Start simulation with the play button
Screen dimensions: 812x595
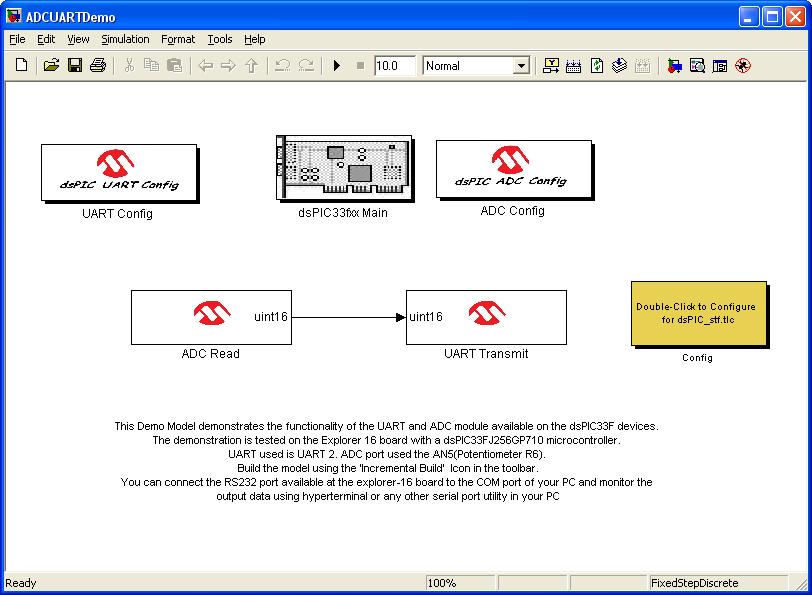[337, 66]
